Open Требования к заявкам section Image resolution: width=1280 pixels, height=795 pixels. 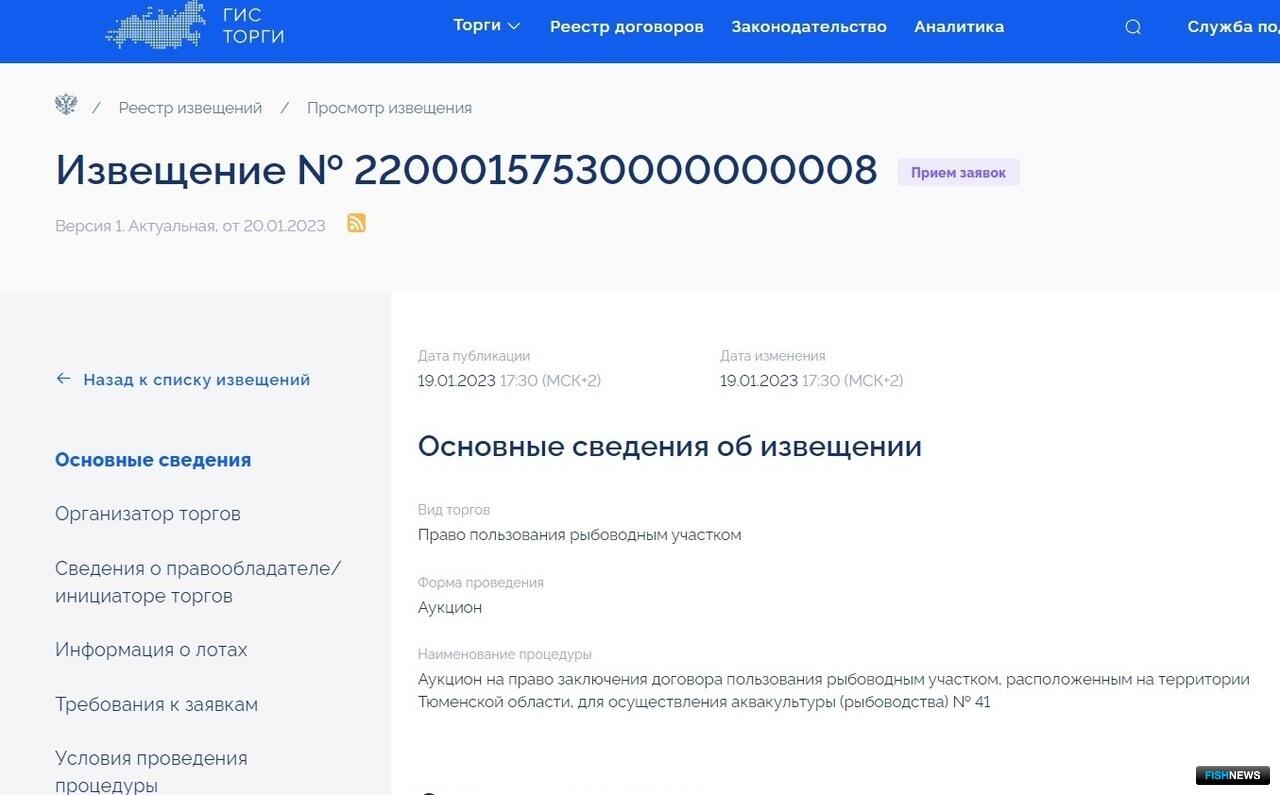156,704
